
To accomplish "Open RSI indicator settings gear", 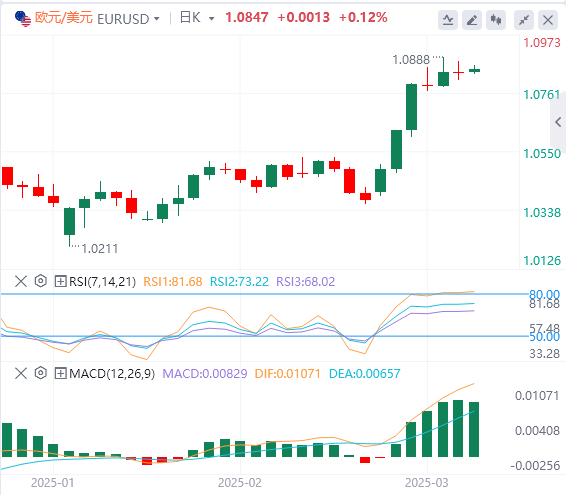I will coord(41,281).
